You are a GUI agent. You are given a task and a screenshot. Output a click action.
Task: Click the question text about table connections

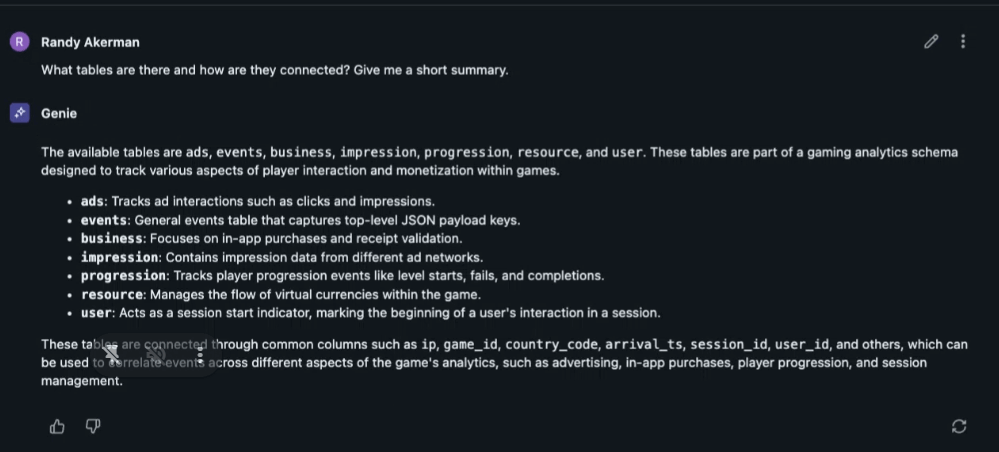pos(274,70)
